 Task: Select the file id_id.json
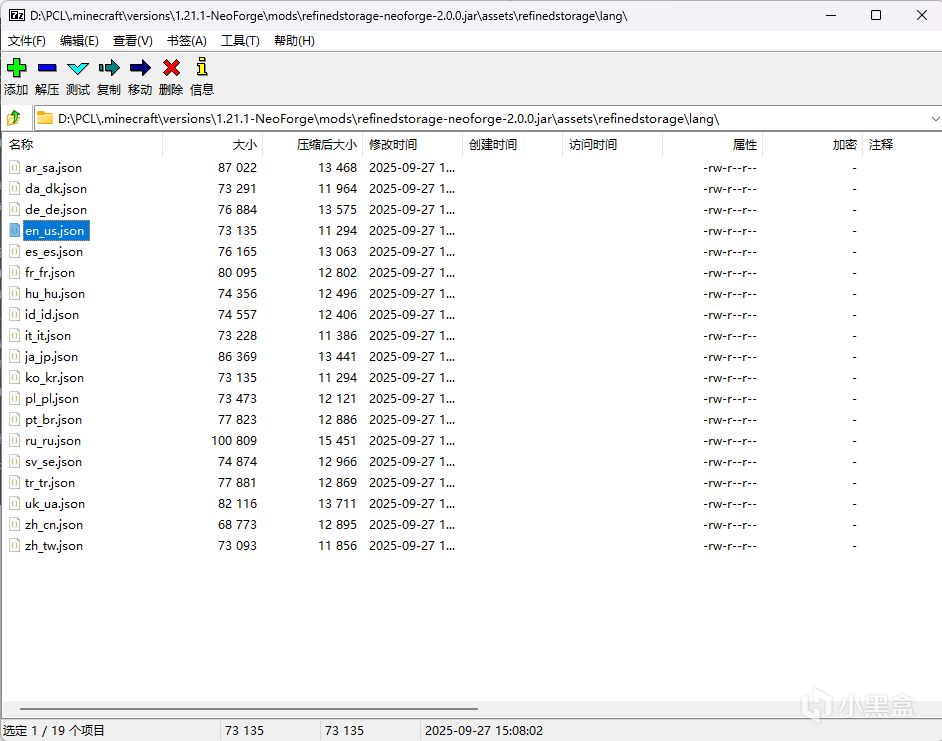52,315
